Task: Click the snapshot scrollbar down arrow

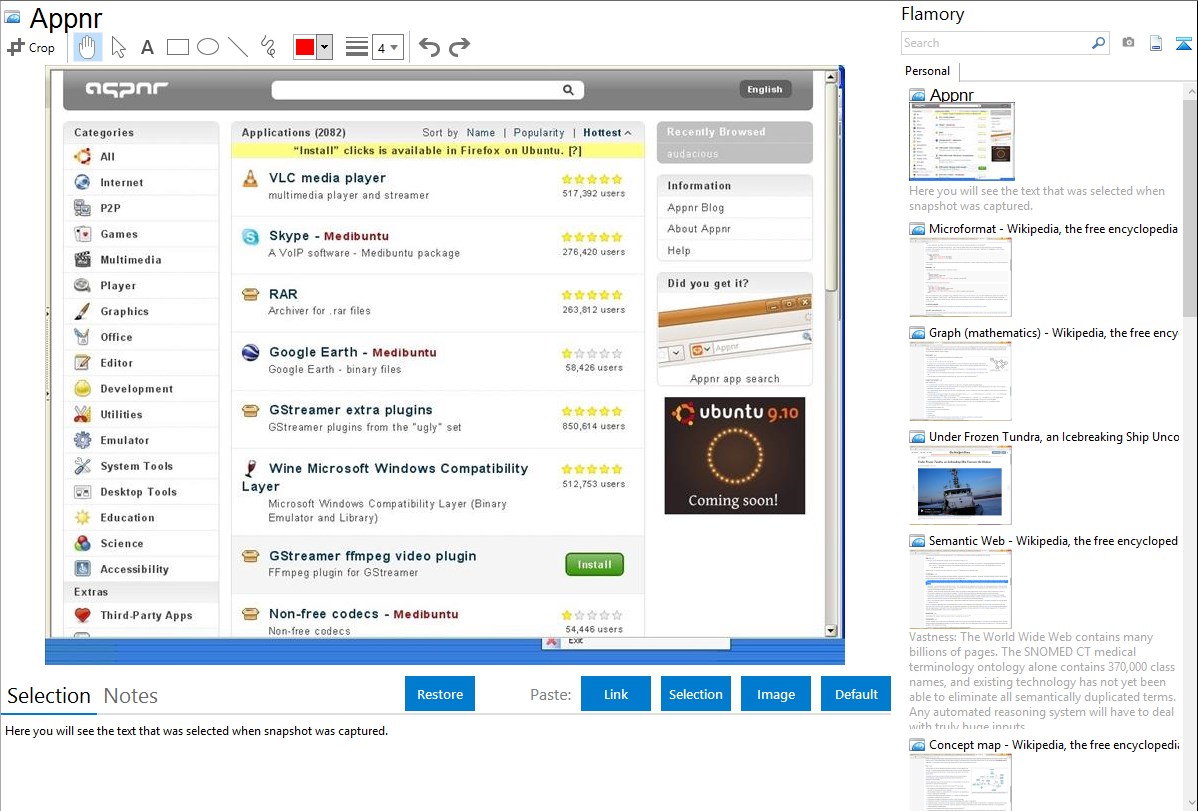Action: pos(831,631)
